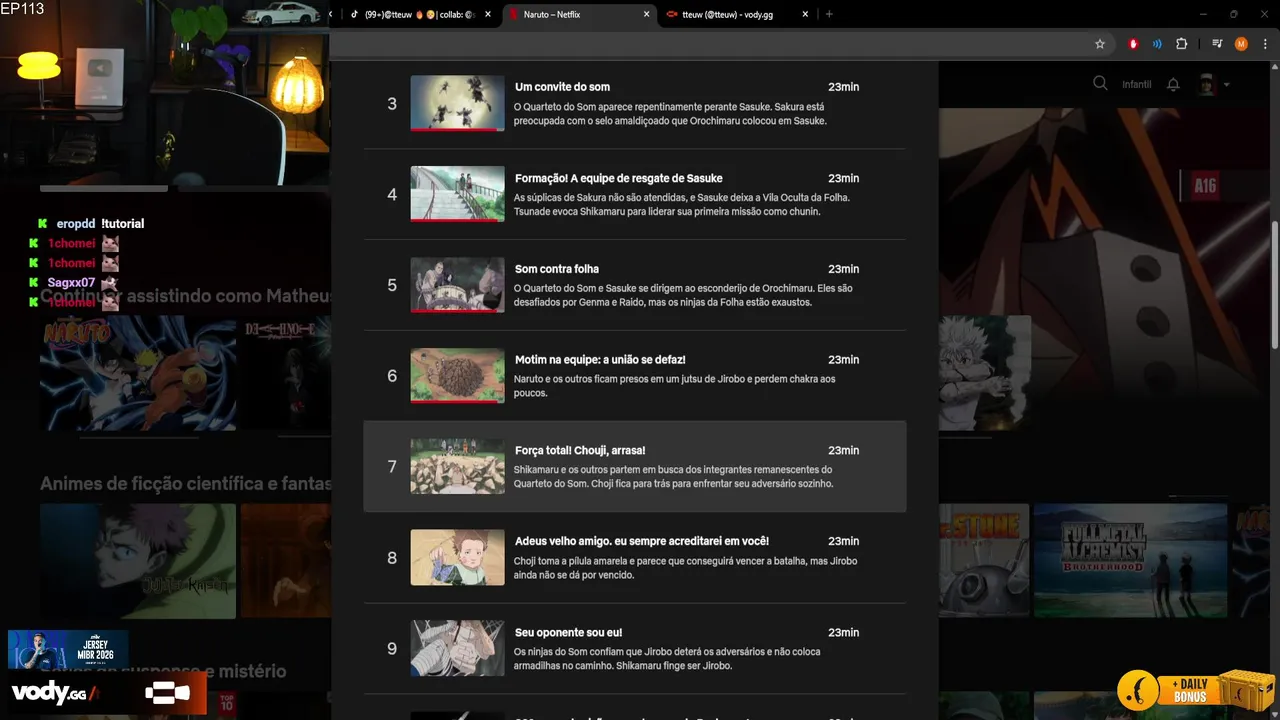Click episode number 5

[x=392, y=285]
